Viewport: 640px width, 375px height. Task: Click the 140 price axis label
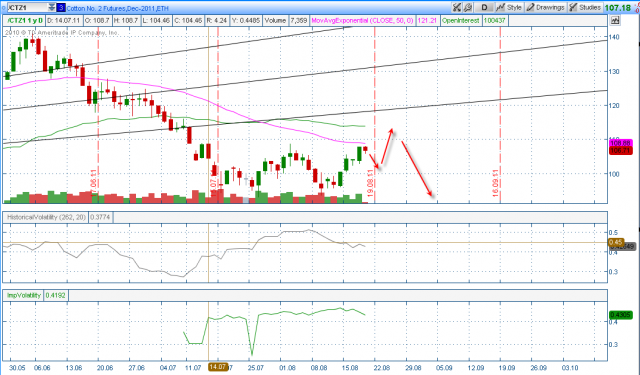click(x=613, y=37)
